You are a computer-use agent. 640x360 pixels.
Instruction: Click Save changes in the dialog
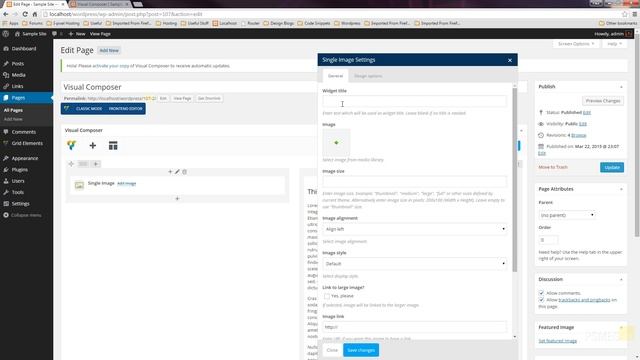(x=361, y=350)
